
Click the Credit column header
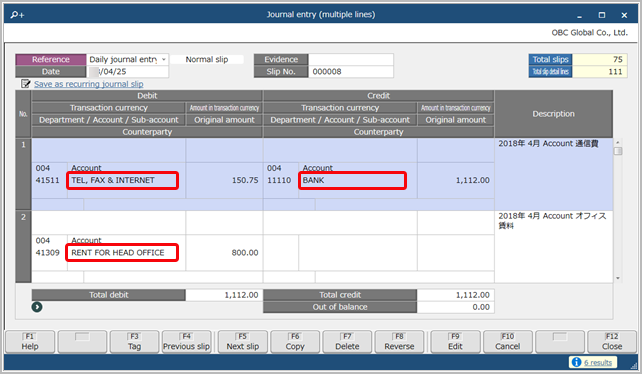click(378, 96)
